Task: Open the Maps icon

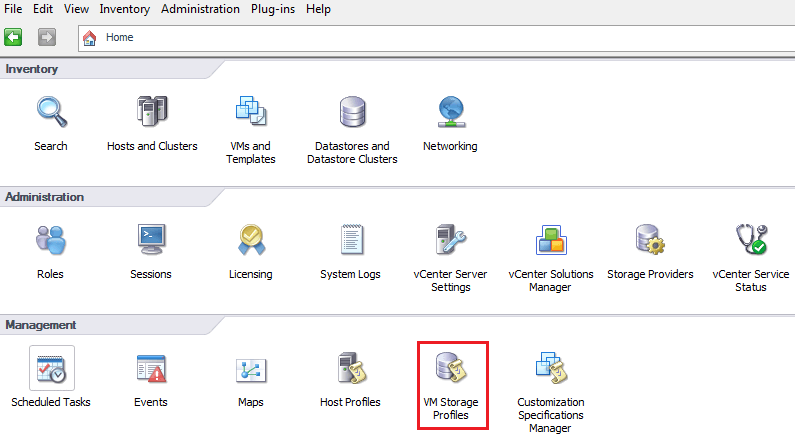Action: 251,370
